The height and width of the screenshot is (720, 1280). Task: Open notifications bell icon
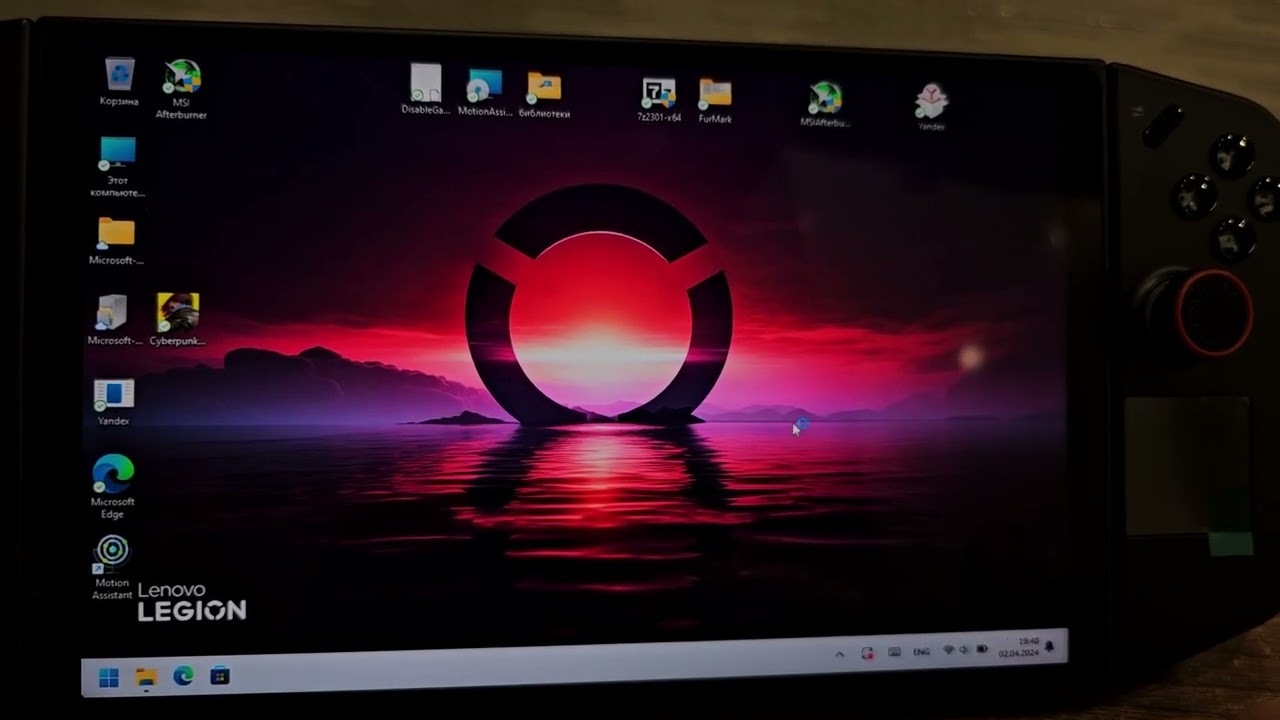(1049, 646)
